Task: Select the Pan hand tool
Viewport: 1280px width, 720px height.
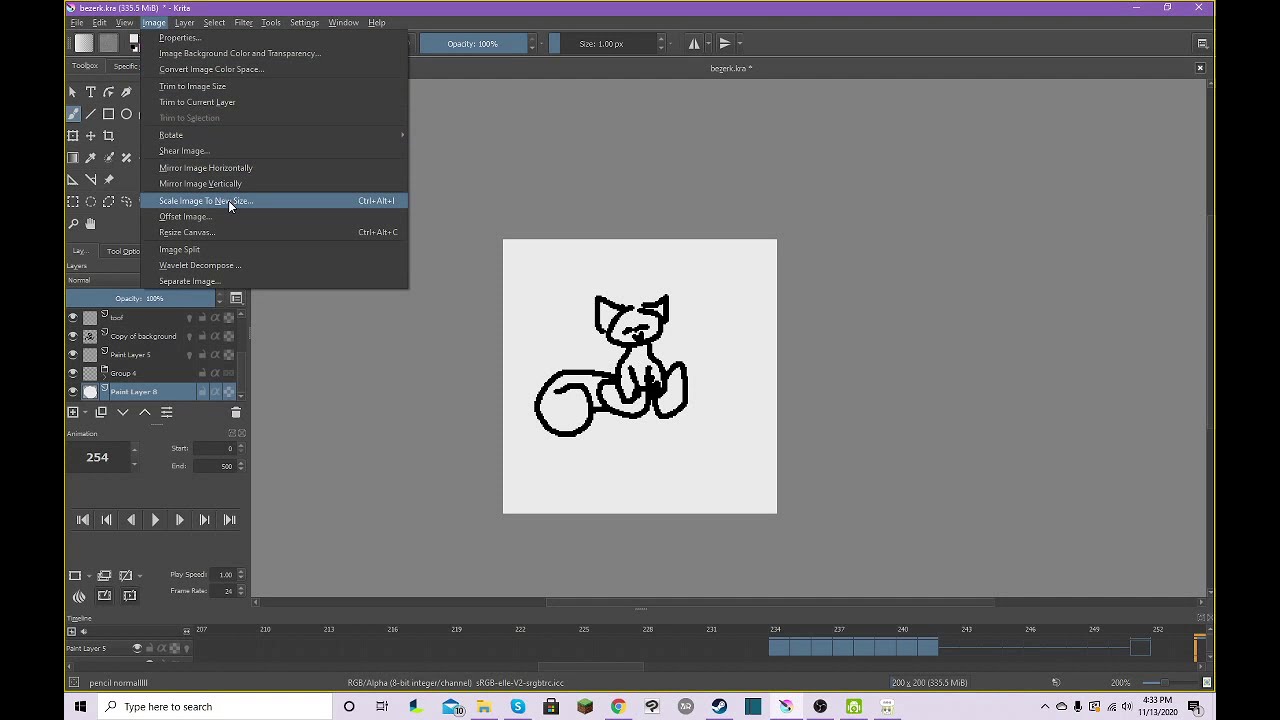Action: [x=90, y=224]
